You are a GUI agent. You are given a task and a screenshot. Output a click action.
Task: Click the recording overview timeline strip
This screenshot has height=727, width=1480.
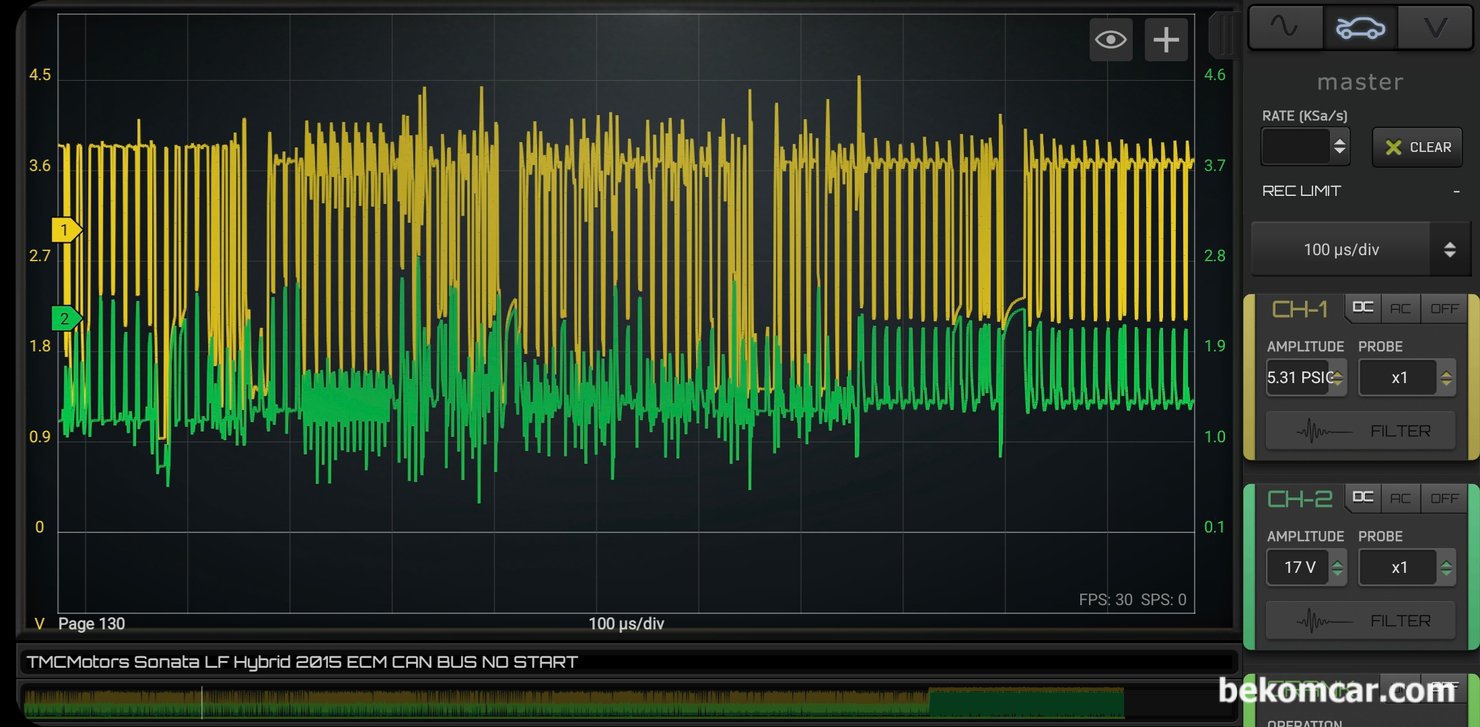tap(573, 701)
